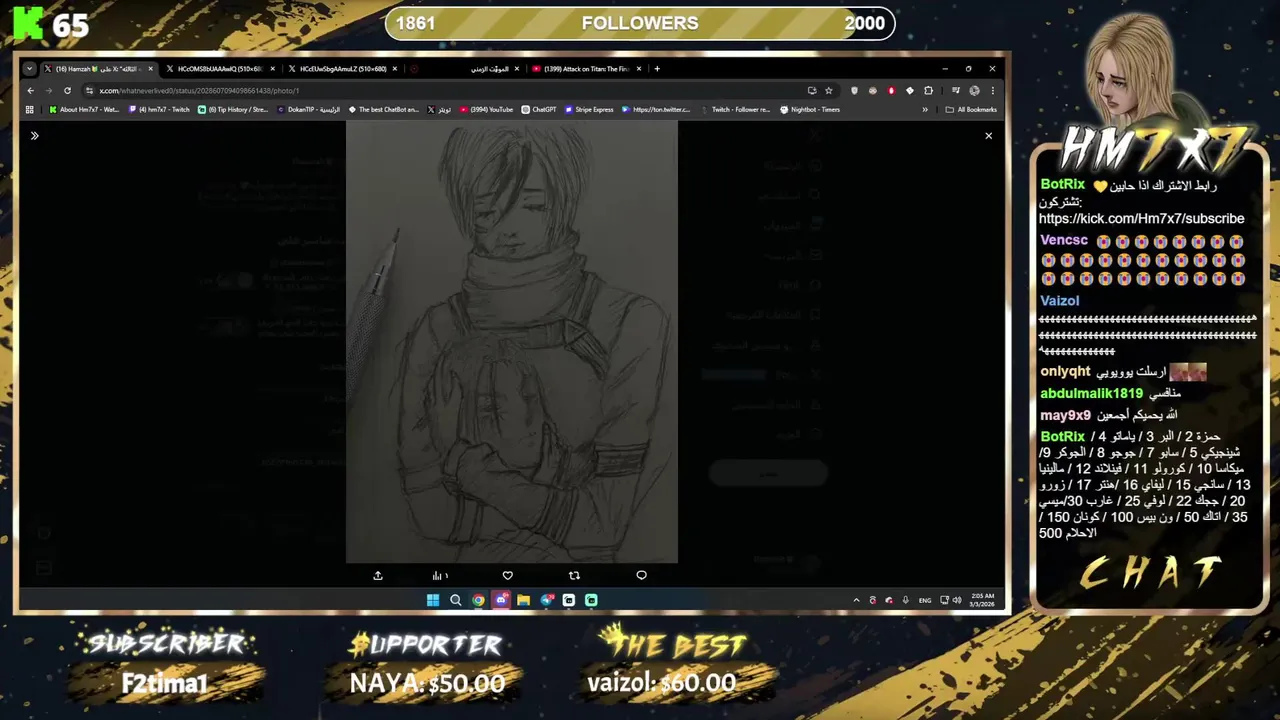Viewport: 1280px width, 720px height.
Task: Open File Explorer from the taskbar
Action: click(x=523, y=600)
